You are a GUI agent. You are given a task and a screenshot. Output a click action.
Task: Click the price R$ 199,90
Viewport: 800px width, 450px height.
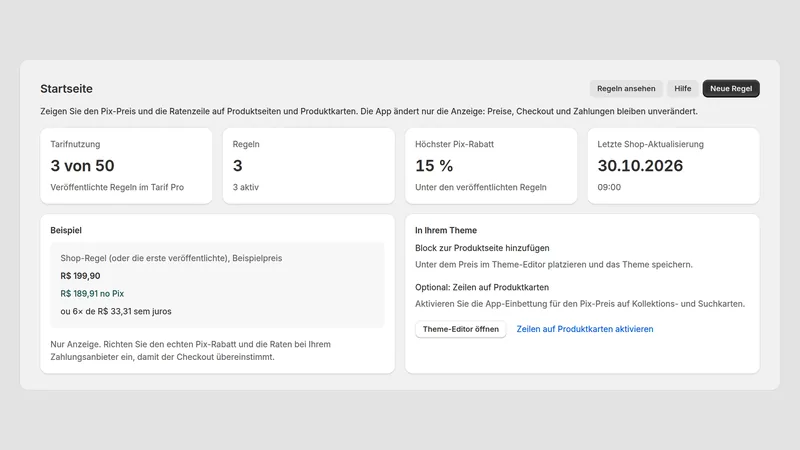point(80,276)
